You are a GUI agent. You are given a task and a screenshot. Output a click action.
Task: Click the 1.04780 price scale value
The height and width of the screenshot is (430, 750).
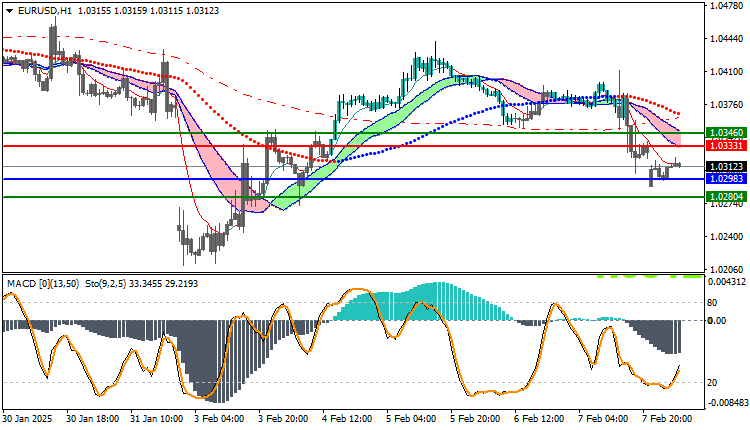(727, 6)
